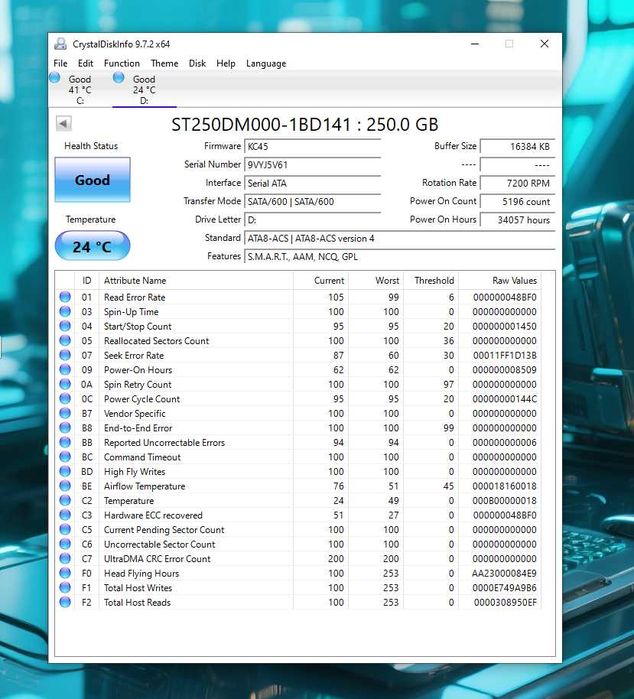Viewport: 634px width, 699px height.
Task: Click the status orb for C2 Temperature row
Action: (65, 500)
